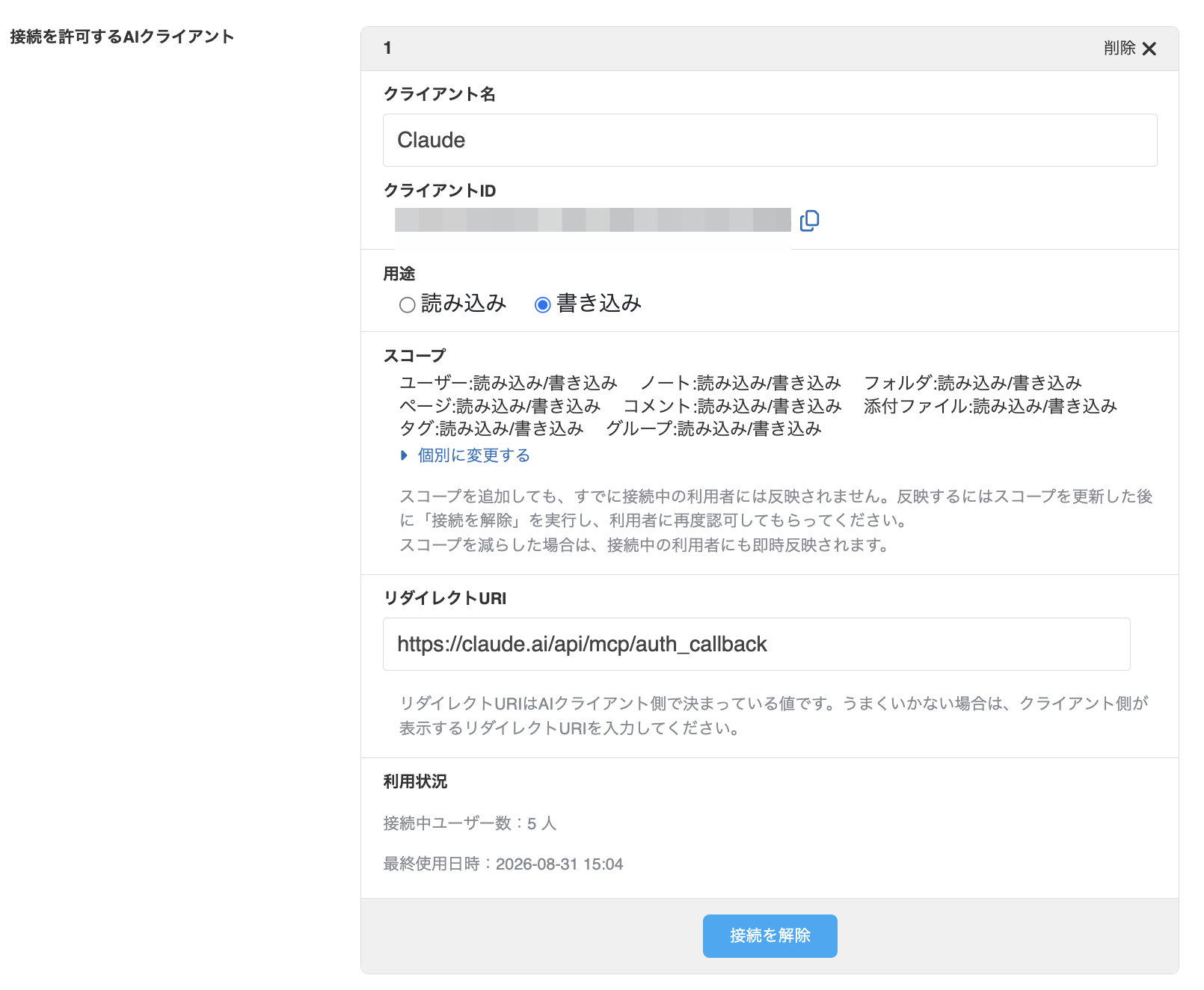1204x990 pixels.
Task: Click the blurred client ID value
Action: point(592,220)
